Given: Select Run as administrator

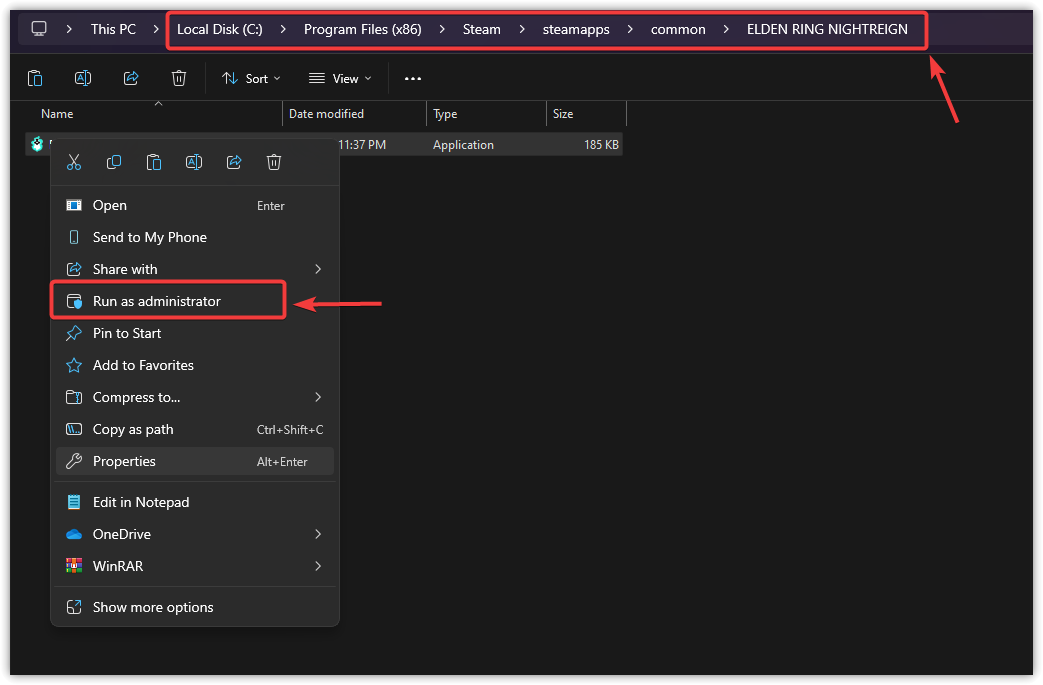Looking at the screenshot, I should point(157,301).
